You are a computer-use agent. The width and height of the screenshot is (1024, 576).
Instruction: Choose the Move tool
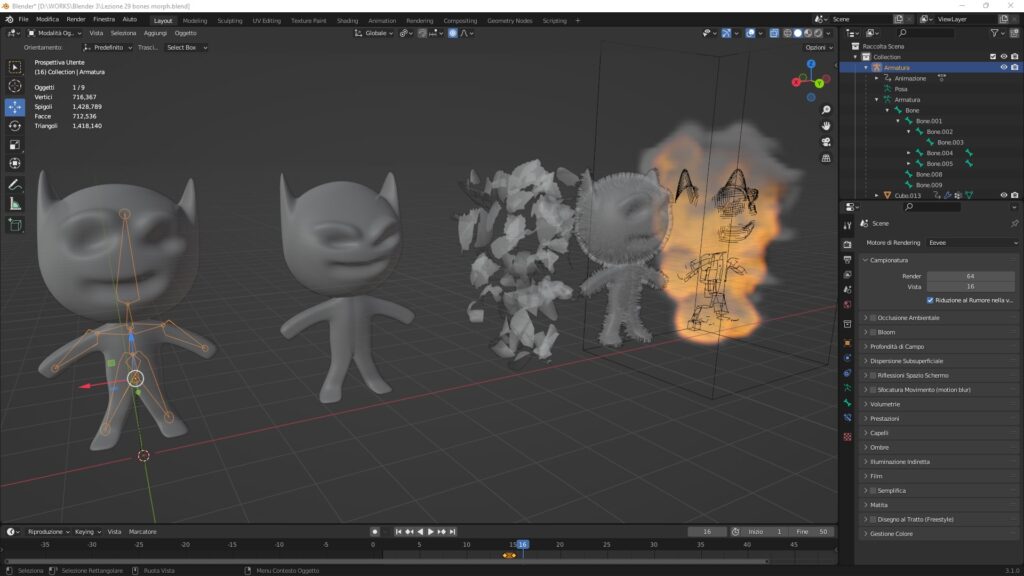[x=14, y=106]
